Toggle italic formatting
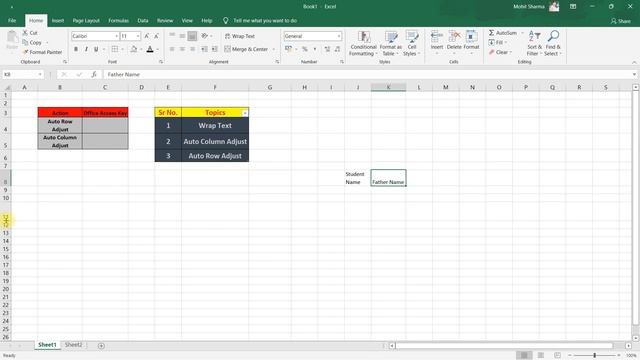Image resolution: width=640 pixels, height=360 pixels. pyautogui.click(x=86, y=49)
